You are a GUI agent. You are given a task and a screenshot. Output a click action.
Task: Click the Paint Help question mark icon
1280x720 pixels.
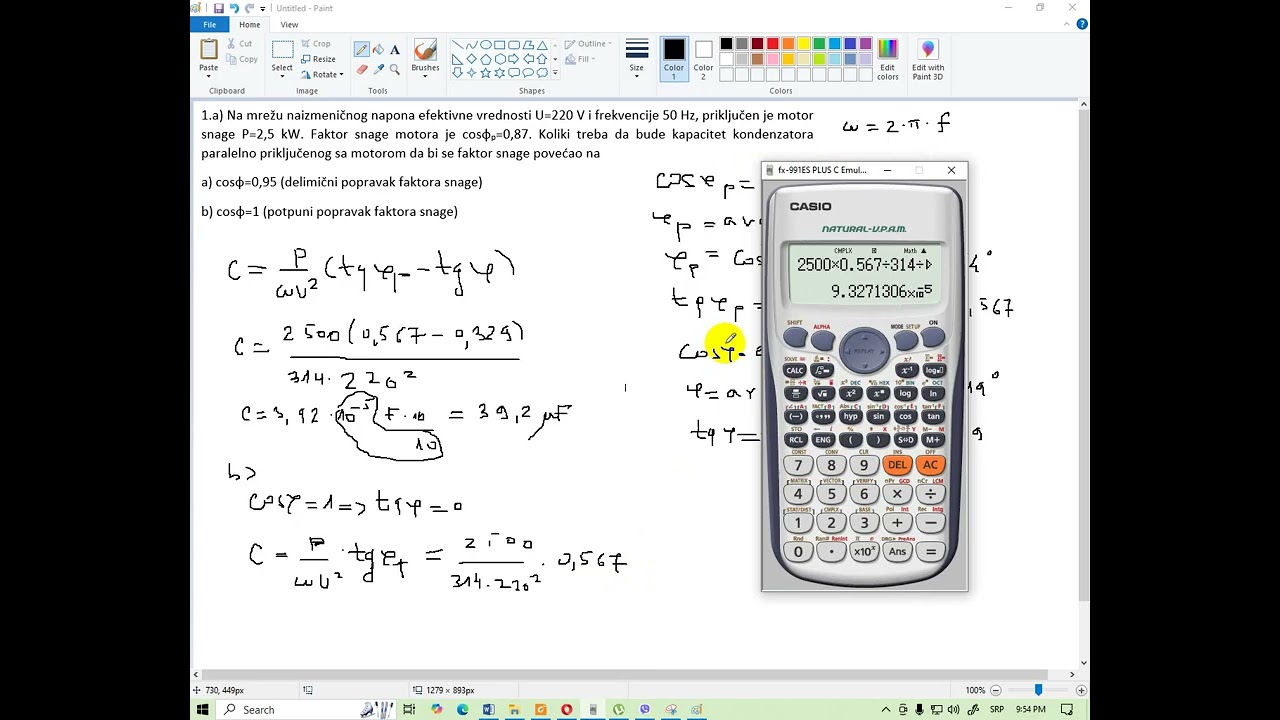[x=1082, y=24]
